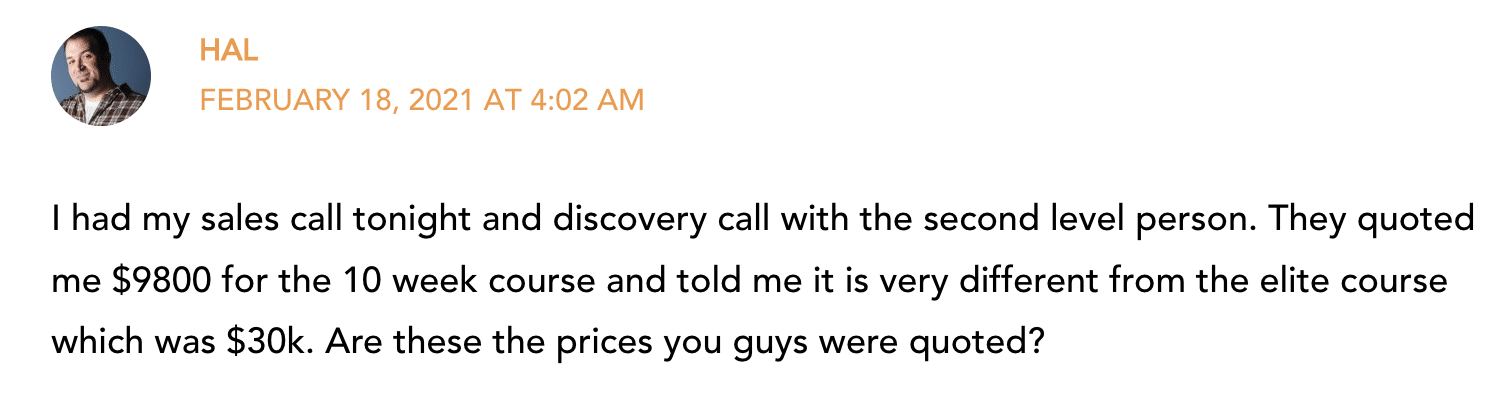Viewport: 1510px width, 398px height.
Task: Click the words "you guys were" in the question
Action: coord(767,344)
